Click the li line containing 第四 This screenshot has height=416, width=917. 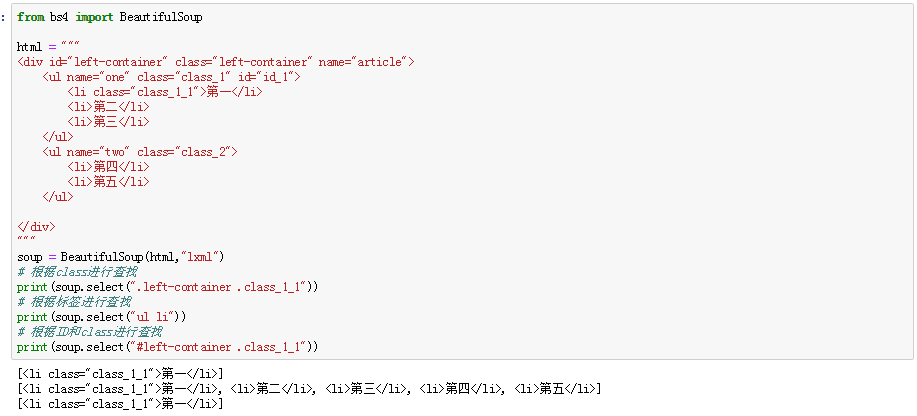point(108,167)
